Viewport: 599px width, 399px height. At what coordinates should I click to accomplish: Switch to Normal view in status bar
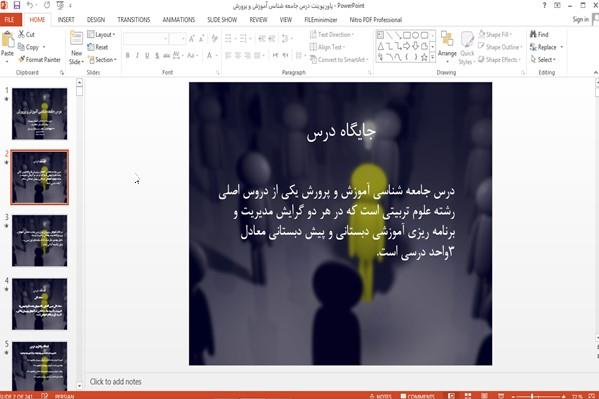pyautogui.click(x=451, y=396)
